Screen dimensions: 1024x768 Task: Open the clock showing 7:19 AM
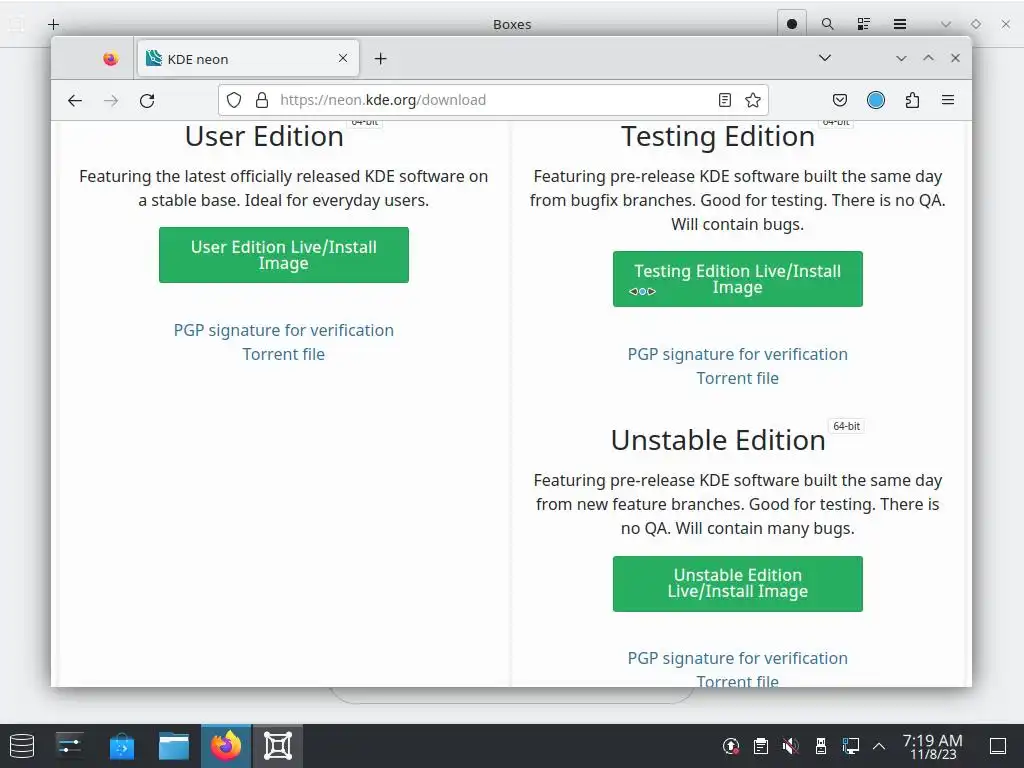[x=933, y=746]
